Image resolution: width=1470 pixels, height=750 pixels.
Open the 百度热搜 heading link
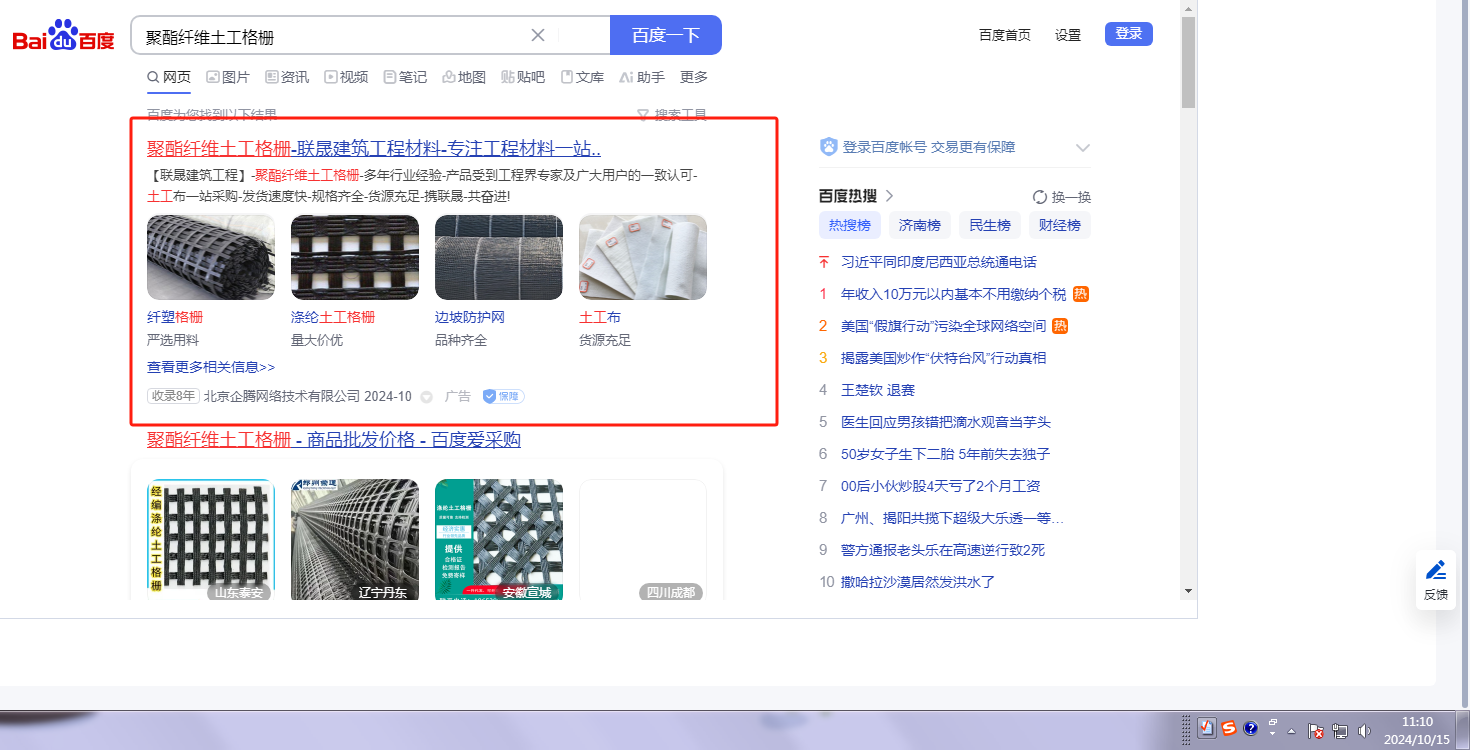(856, 196)
